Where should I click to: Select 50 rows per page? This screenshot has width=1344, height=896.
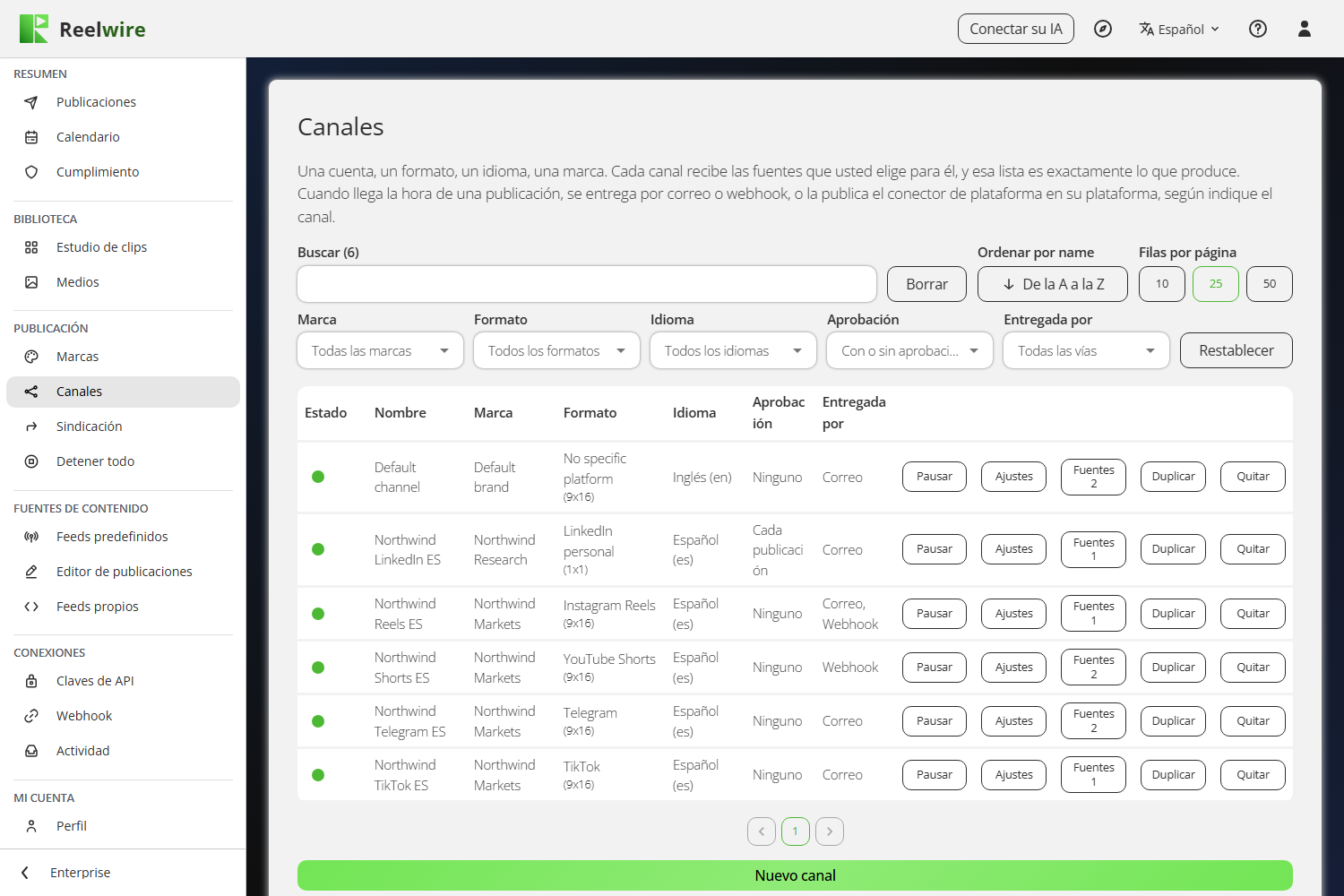pos(1270,284)
